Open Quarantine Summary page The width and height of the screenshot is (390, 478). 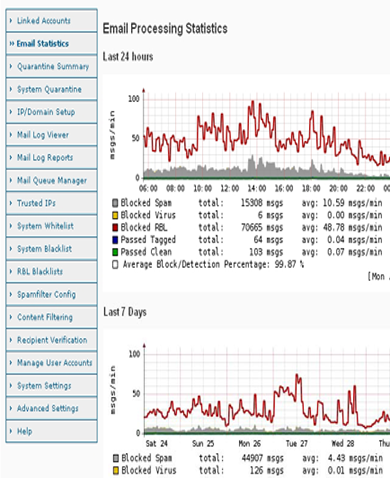click(x=51, y=66)
